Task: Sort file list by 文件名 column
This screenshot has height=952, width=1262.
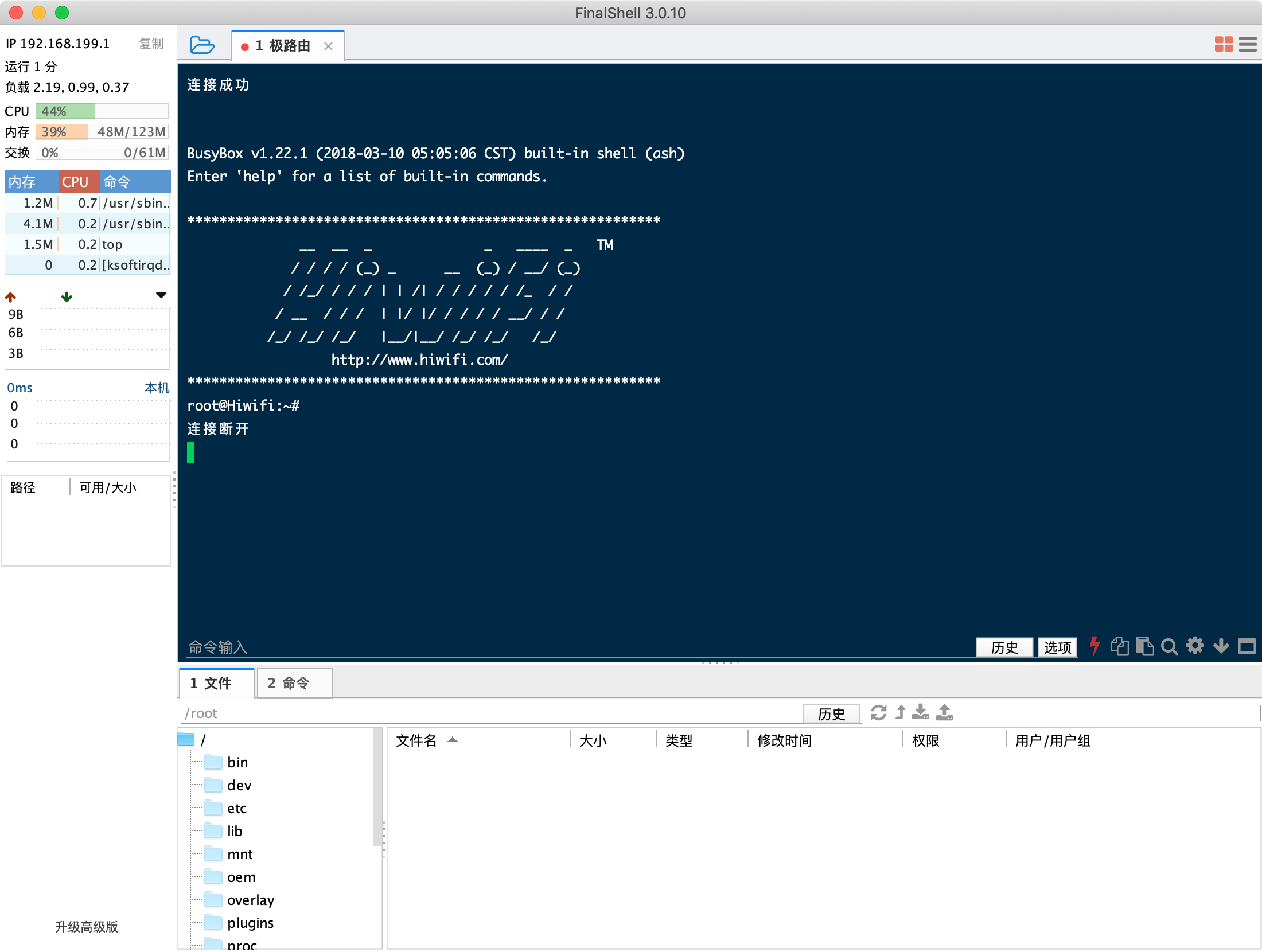Action: click(x=416, y=740)
